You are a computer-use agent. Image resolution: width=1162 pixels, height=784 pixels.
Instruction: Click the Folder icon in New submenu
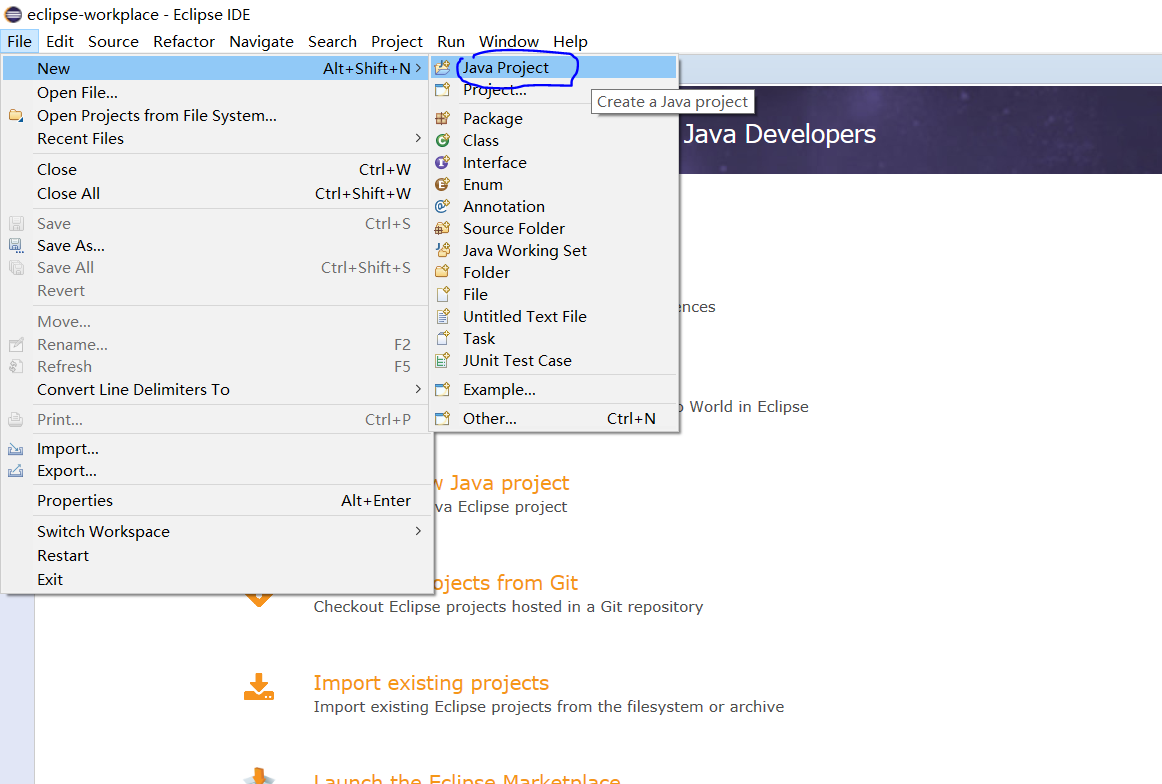click(x=442, y=273)
